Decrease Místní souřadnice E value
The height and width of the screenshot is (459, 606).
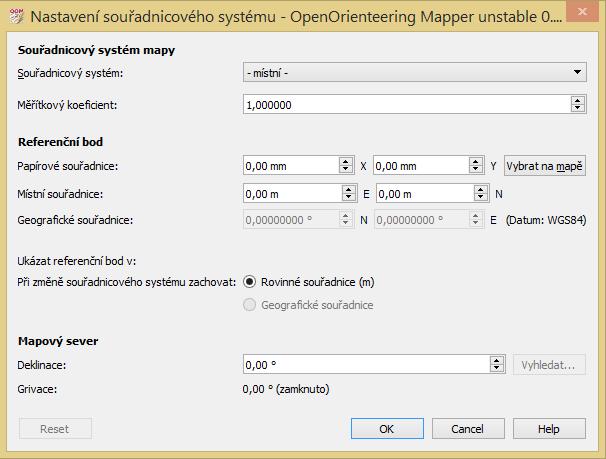pyautogui.click(x=349, y=197)
